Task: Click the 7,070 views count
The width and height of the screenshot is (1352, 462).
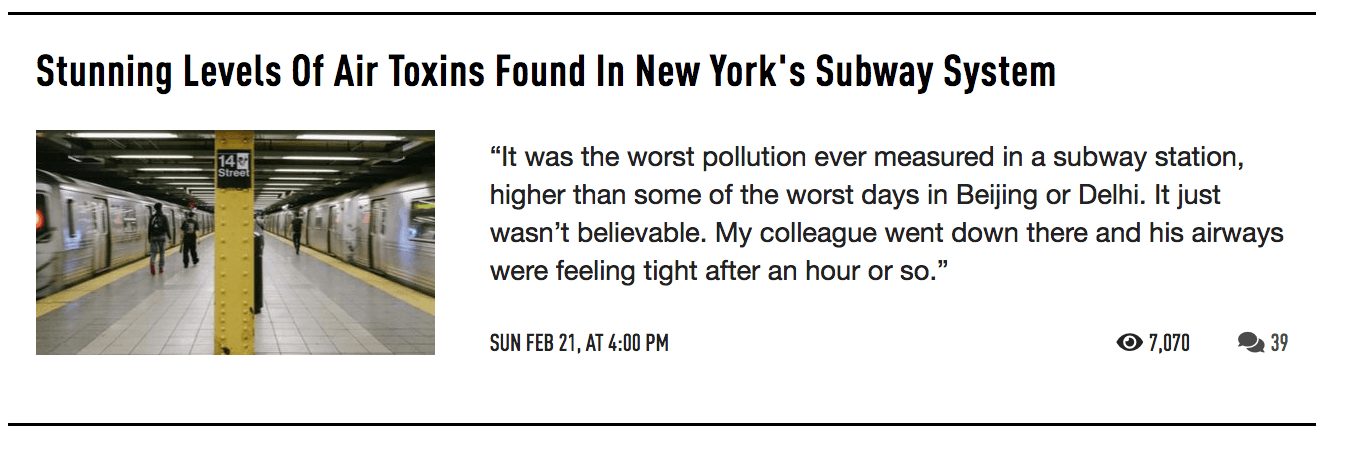Action: tap(1169, 343)
